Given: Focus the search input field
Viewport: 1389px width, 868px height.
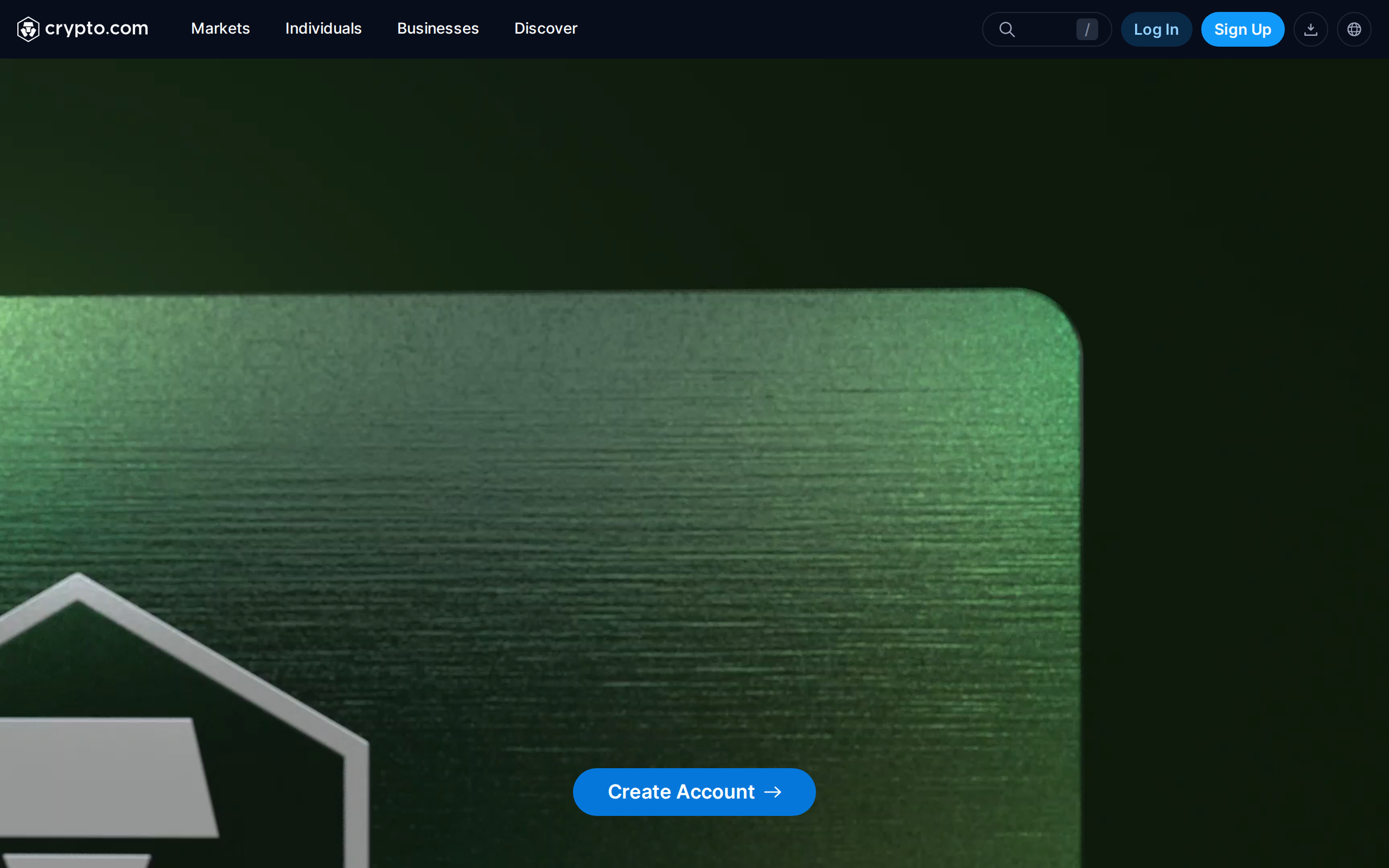Looking at the screenshot, I should [x=1046, y=29].
